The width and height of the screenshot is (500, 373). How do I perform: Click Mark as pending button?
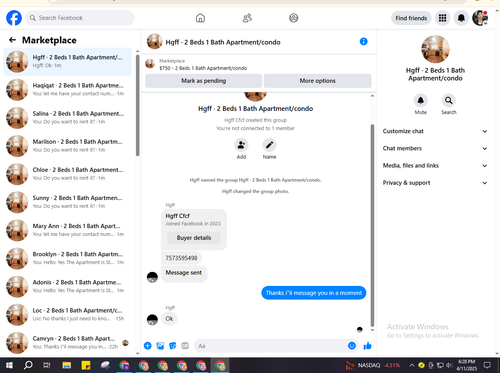click(x=203, y=81)
